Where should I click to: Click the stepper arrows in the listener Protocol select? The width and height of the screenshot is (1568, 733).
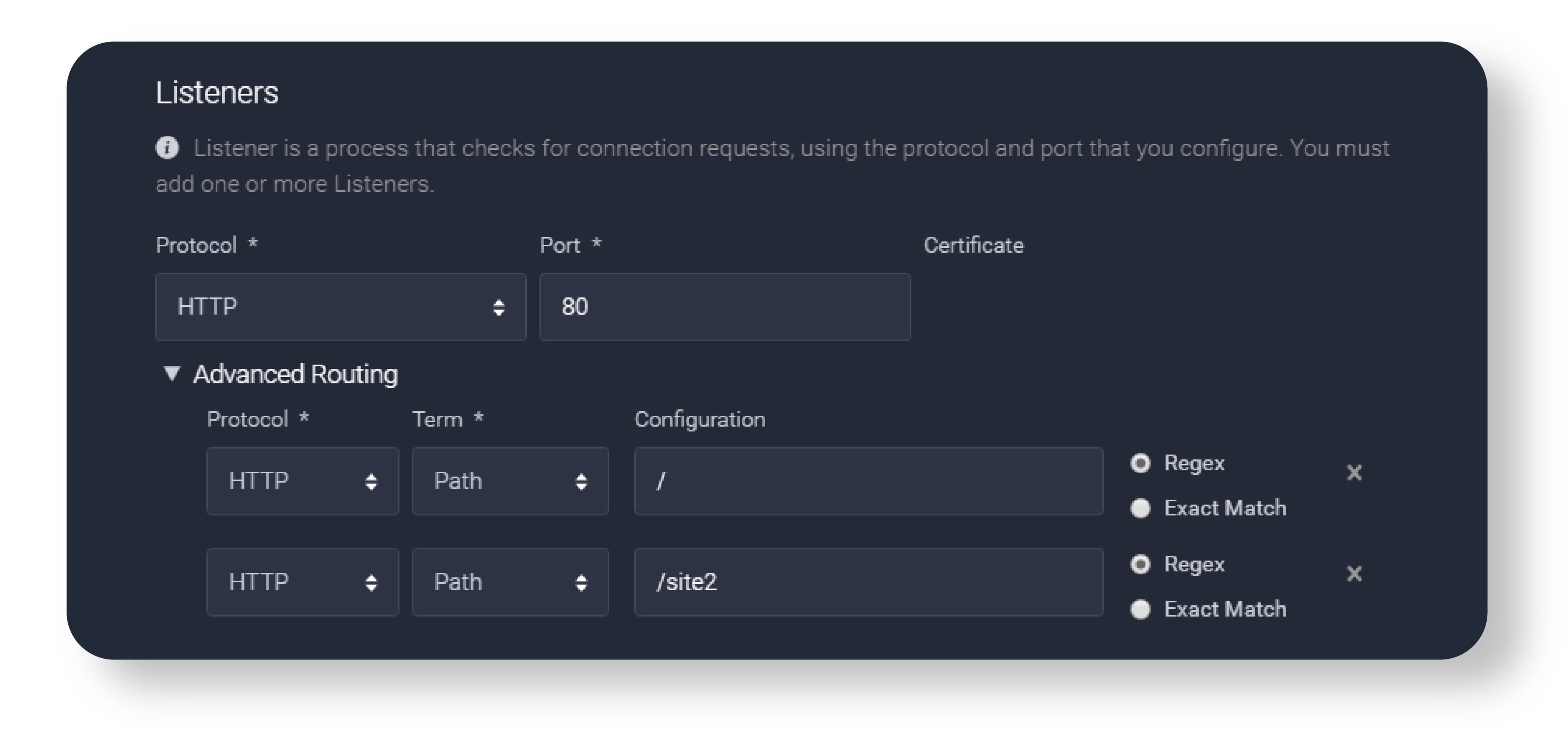point(498,307)
